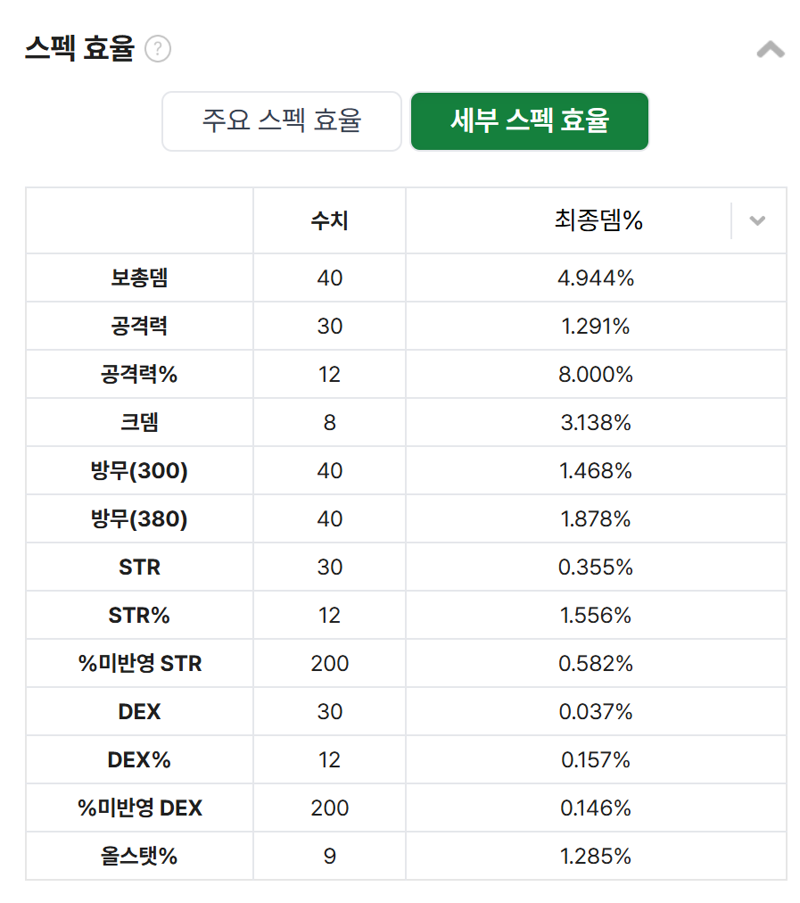
Task: Click the 스펙 효율 section title
Action: point(79,48)
